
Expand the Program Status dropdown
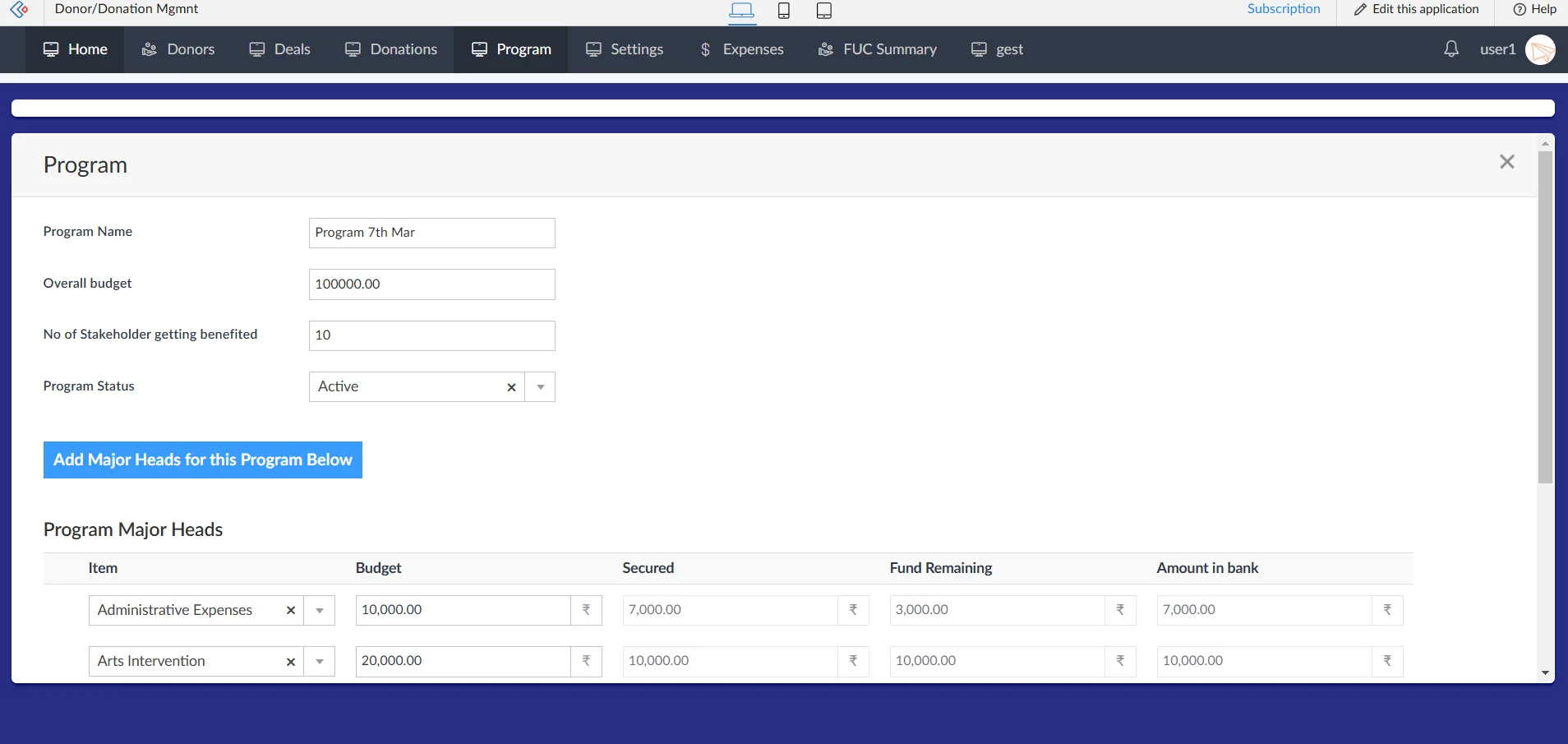pyautogui.click(x=540, y=387)
